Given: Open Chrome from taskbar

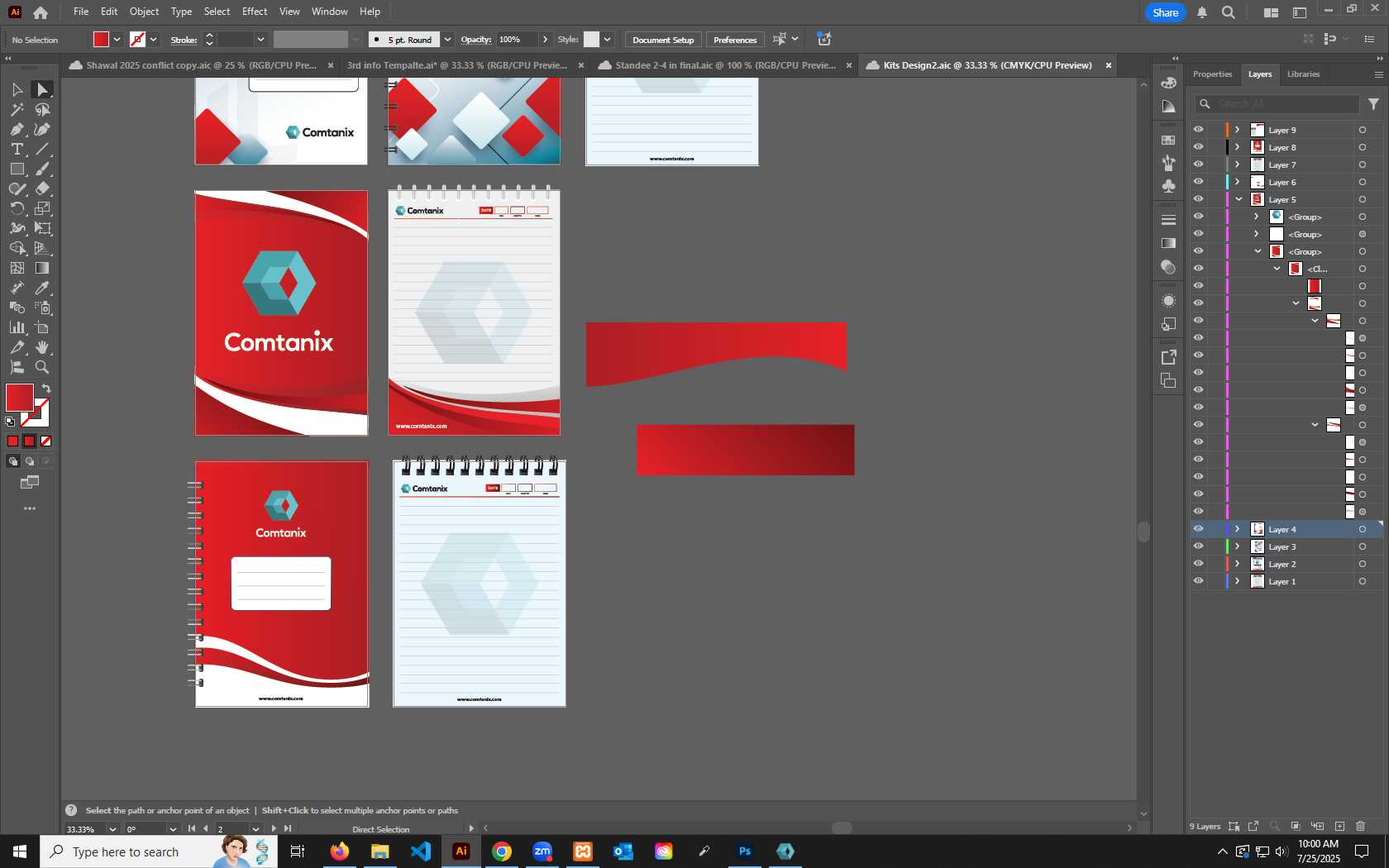Looking at the screenshot, I should click(502, 851).
